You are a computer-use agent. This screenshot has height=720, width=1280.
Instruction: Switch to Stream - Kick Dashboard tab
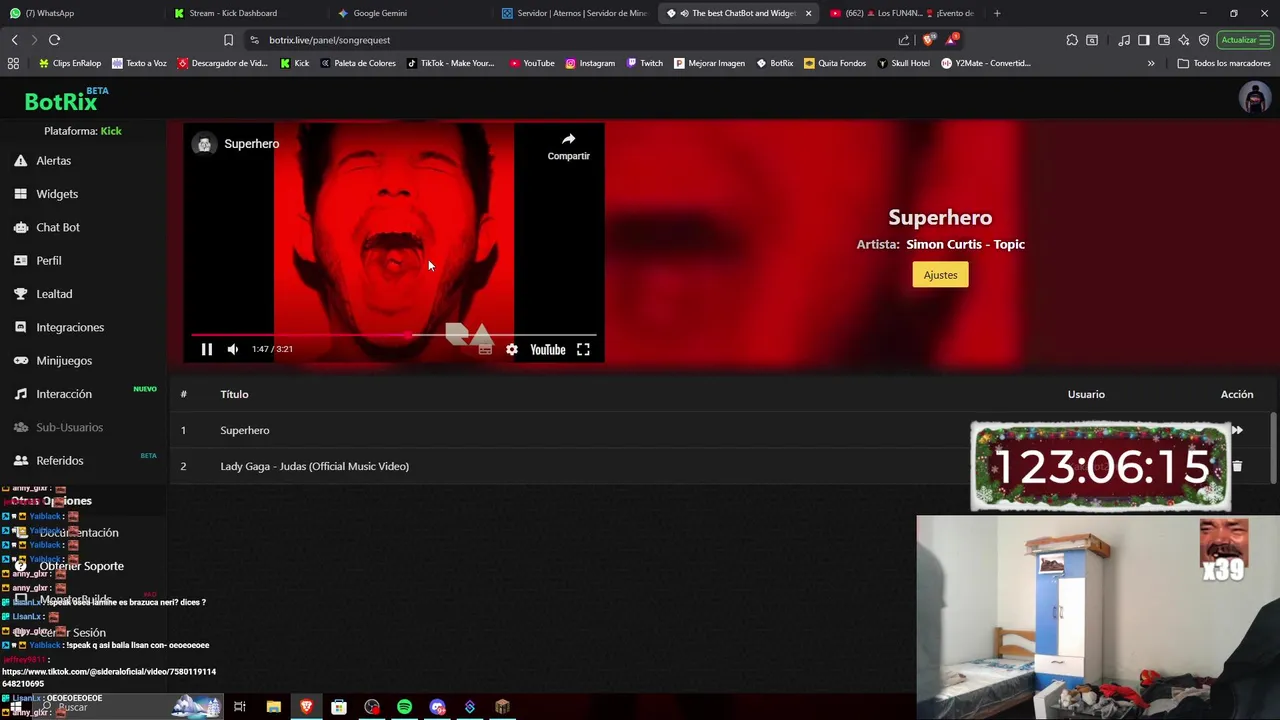pos(243,13)
